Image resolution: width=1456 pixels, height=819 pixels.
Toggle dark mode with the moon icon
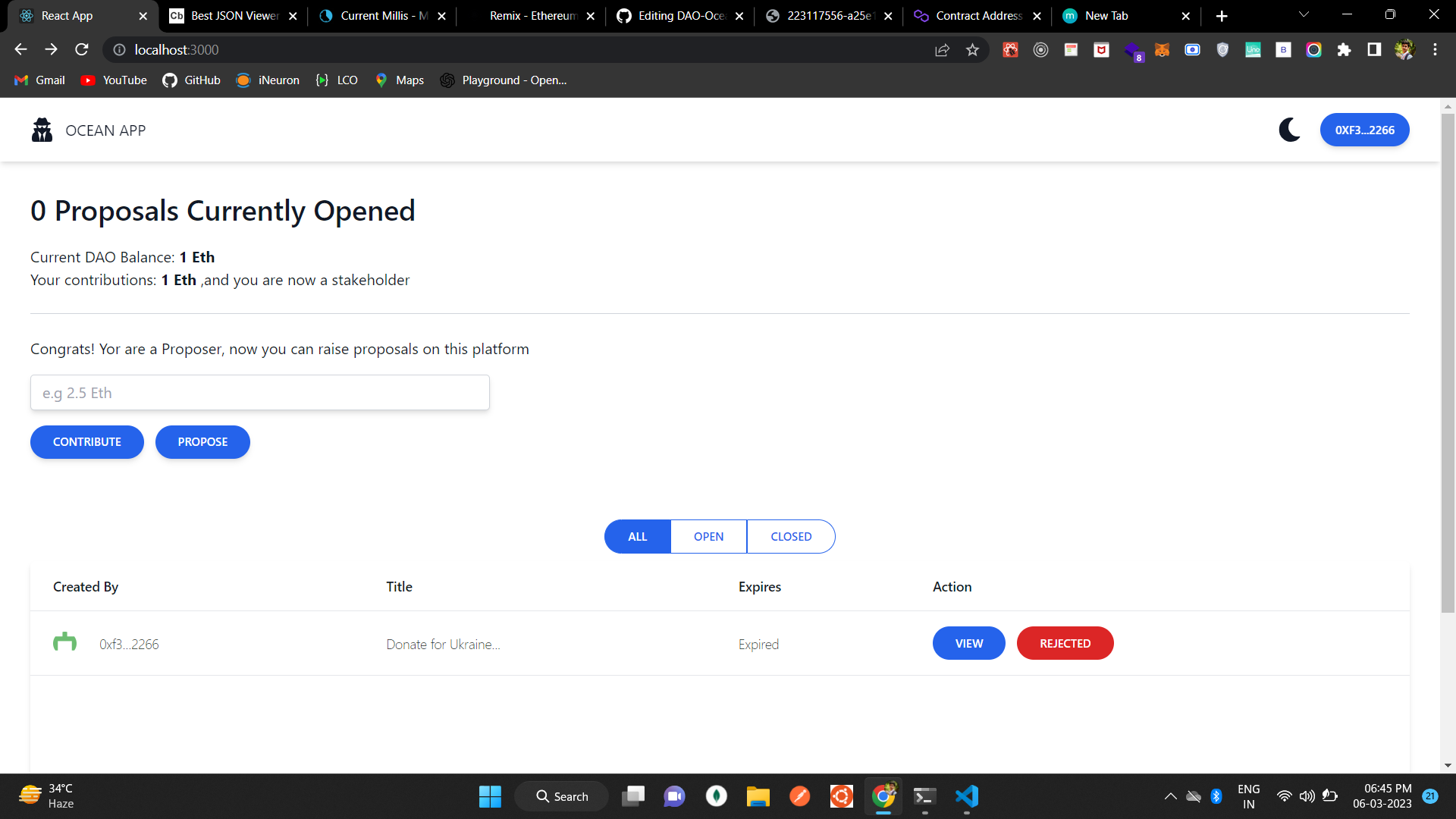1289,129
